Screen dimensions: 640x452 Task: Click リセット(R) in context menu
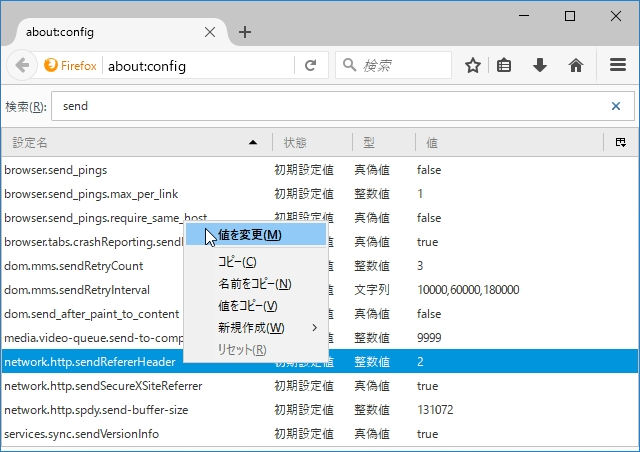click(256, 350)
